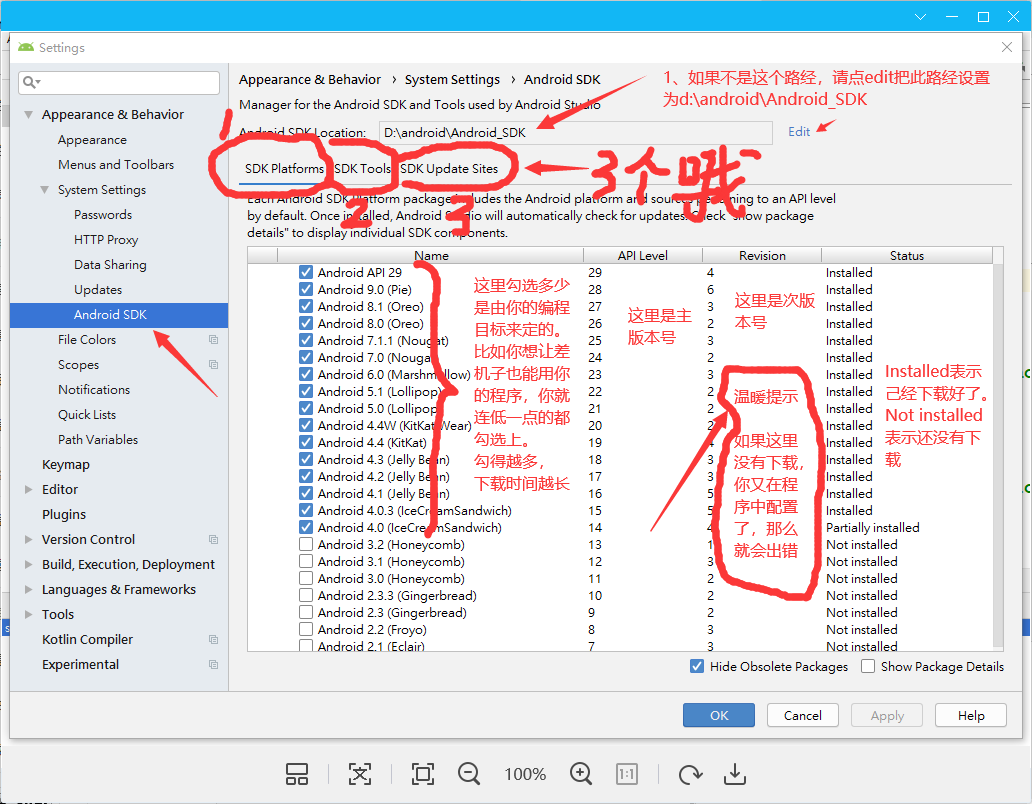The width and height of the screenshot is (1032, 804).
Task: Click the Android icon beside Settings title
Action: click(26, 47)
